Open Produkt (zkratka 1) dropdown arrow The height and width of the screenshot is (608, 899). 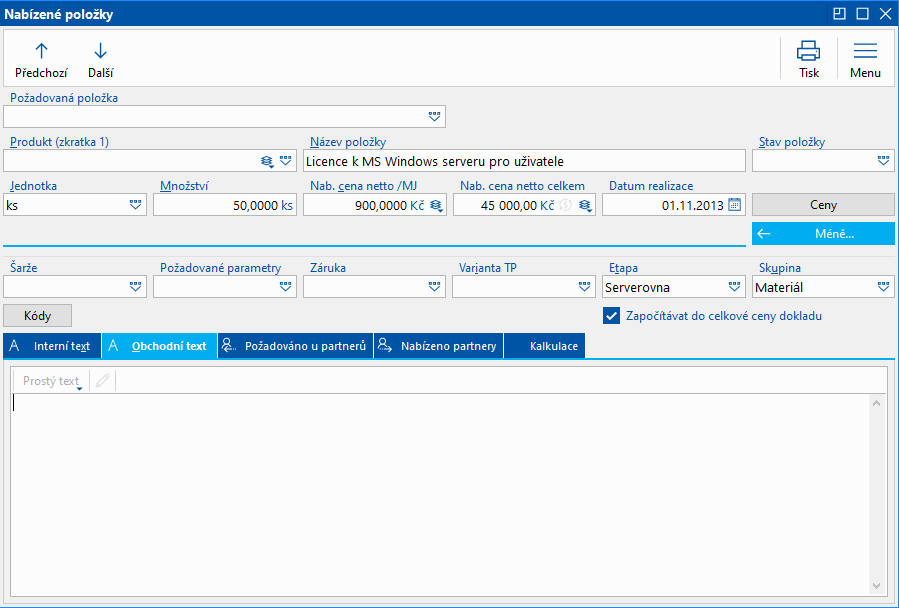click(x=286, y=161)
